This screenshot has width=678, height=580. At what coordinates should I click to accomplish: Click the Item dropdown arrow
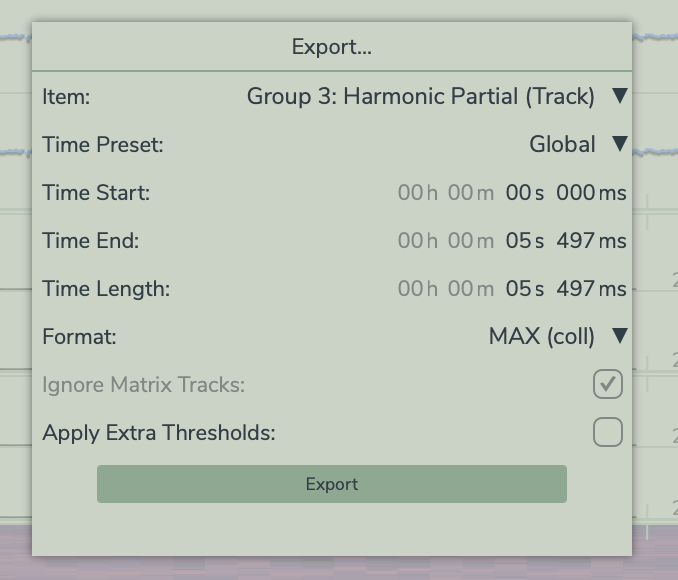click(x=619, y=96)
